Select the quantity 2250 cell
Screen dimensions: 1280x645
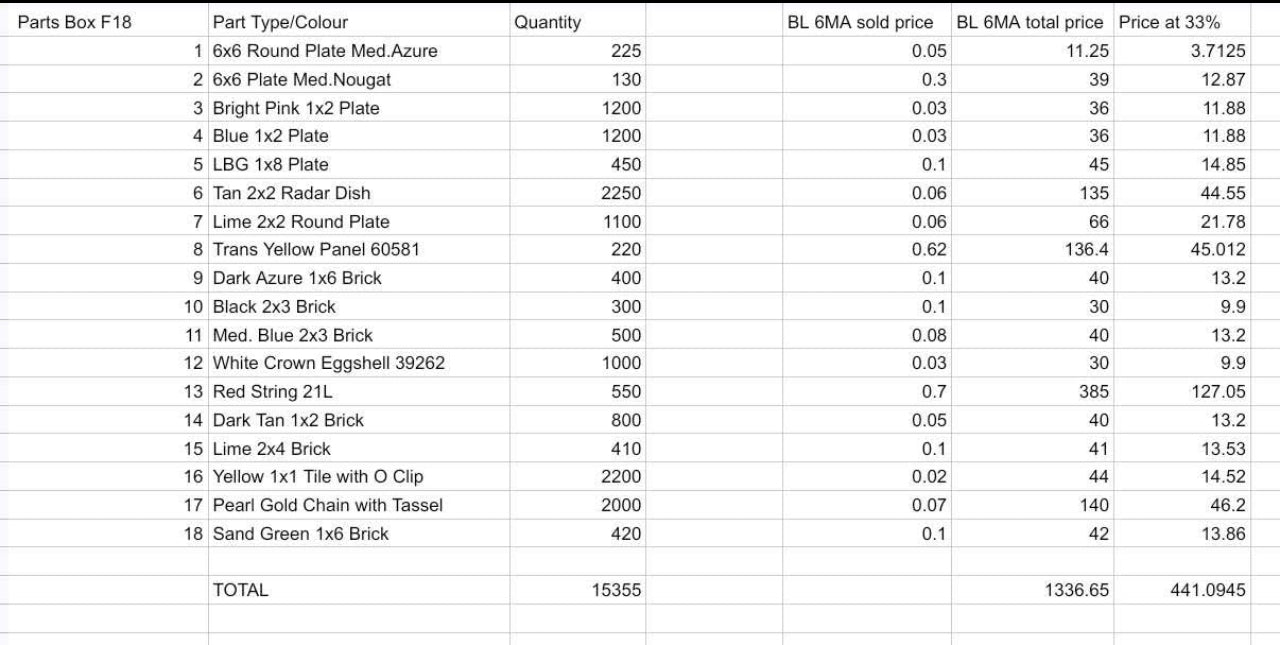click(577, 193)
